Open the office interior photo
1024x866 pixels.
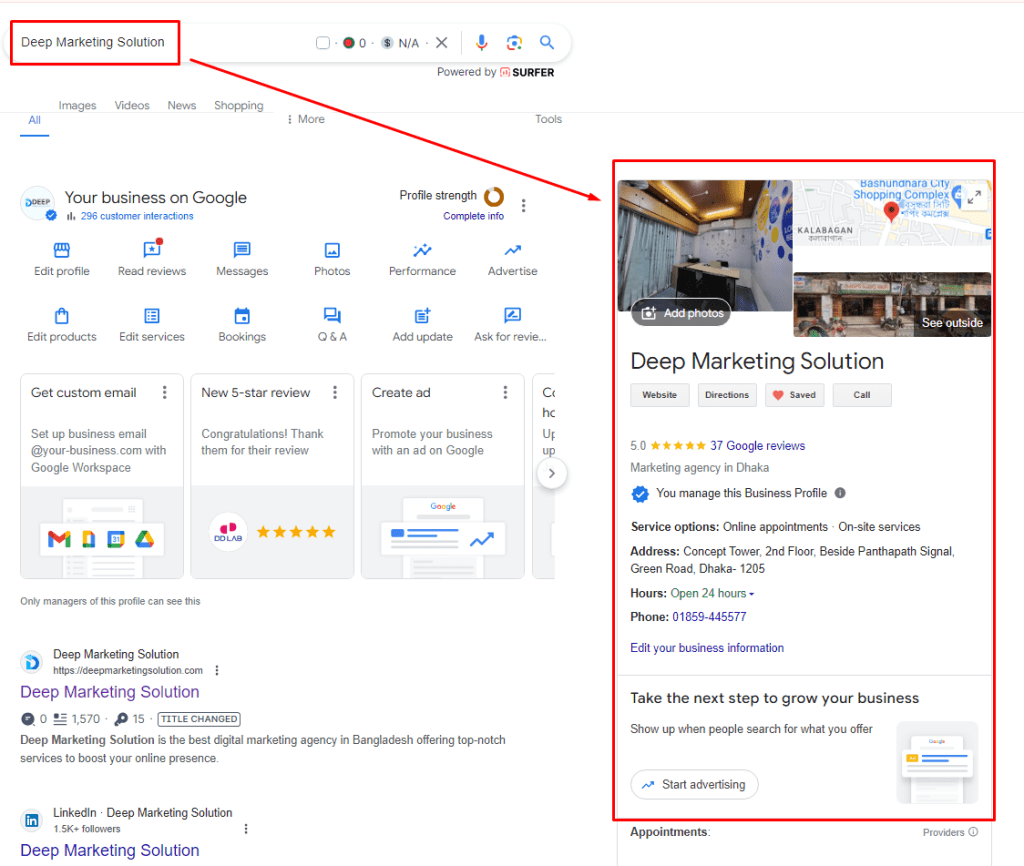705,246
